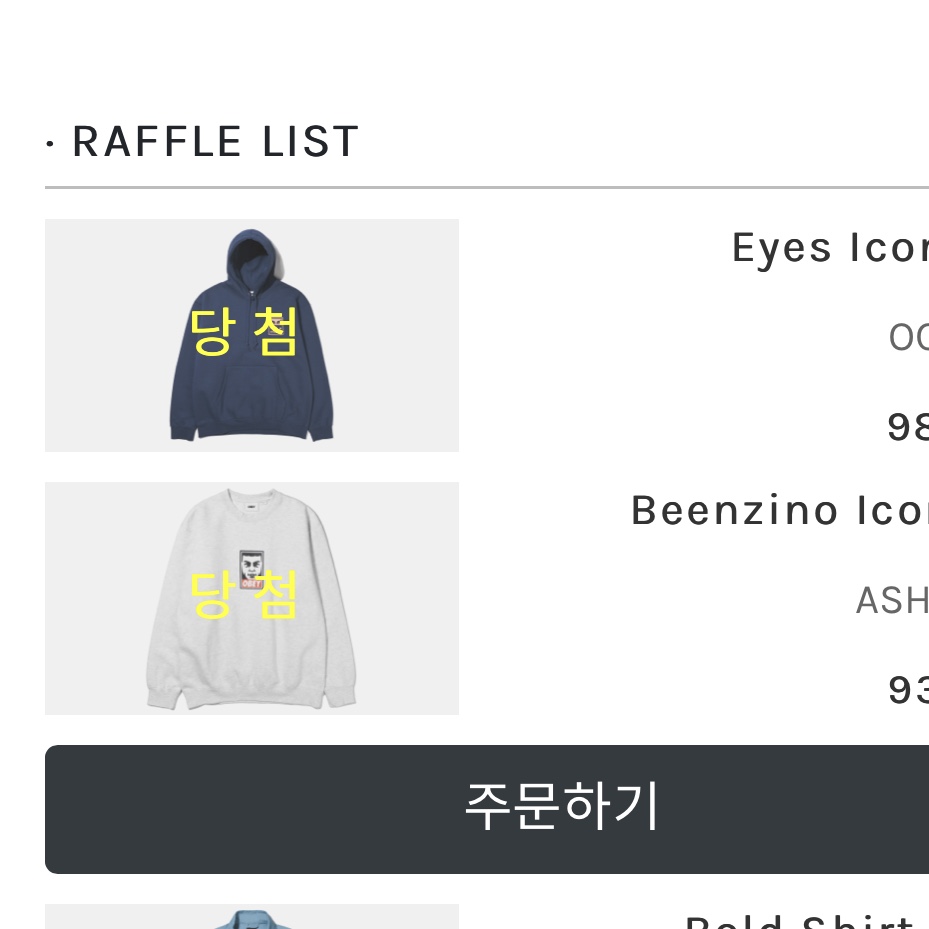Click the 당첨 label on gray sweatshirt
The image size is (929, 929).
click(x=243, y=595)
